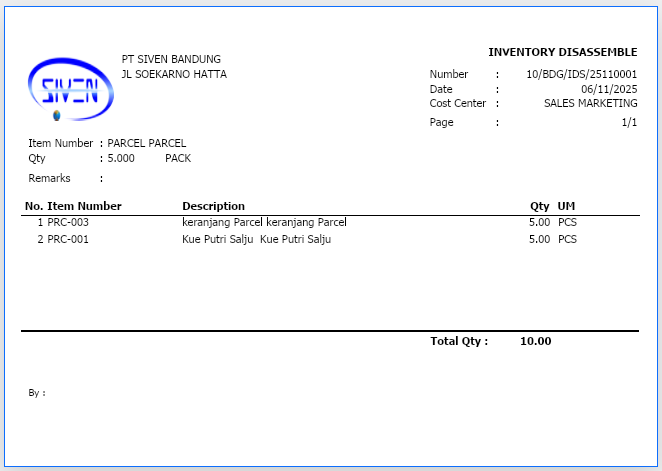The height and width of the screenshot is (471, 662).
Task: Click the Kue Putri Salju description
Action: (x=257, y=239)
